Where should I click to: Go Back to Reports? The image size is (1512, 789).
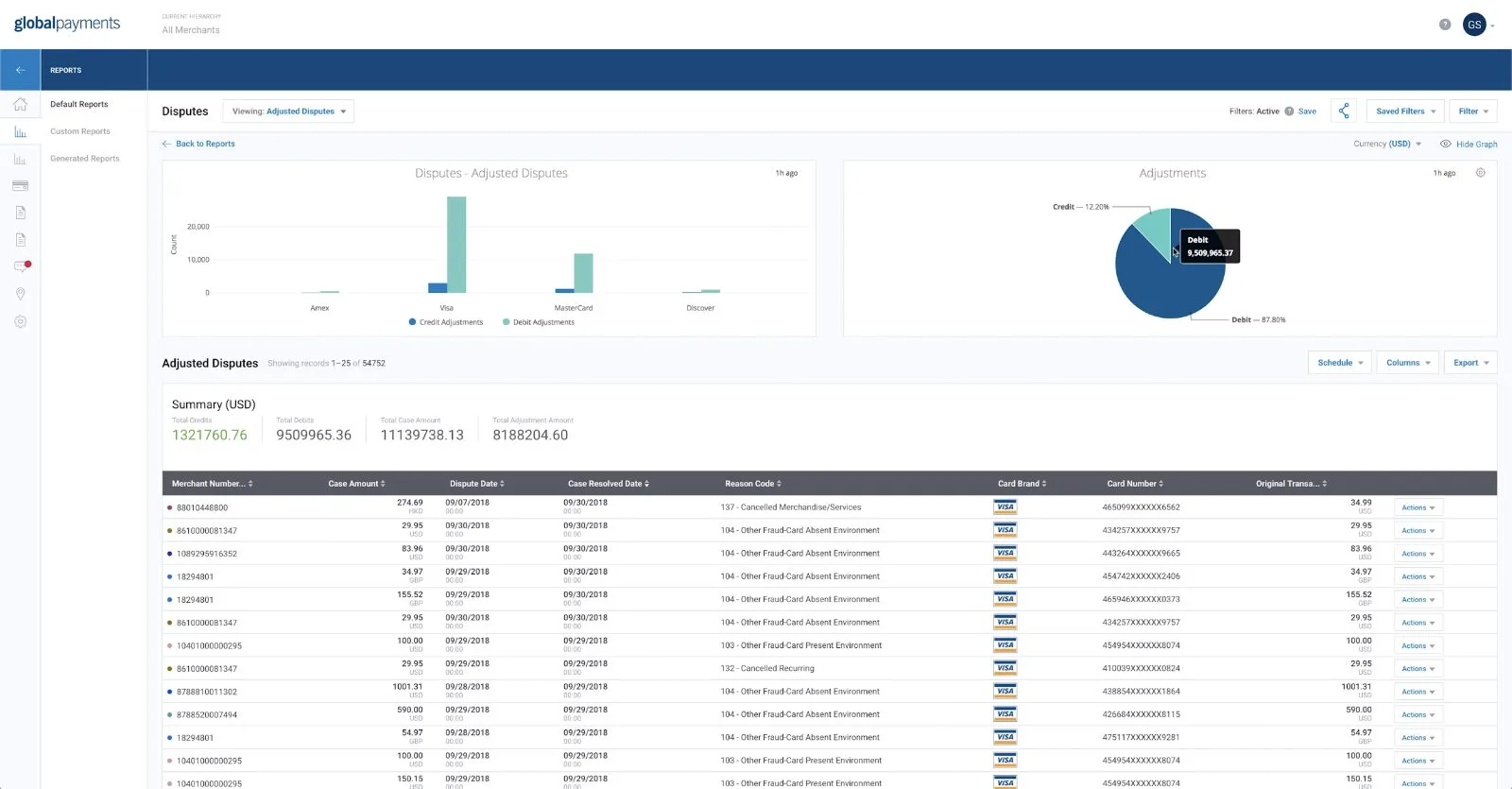pos(198,144)
